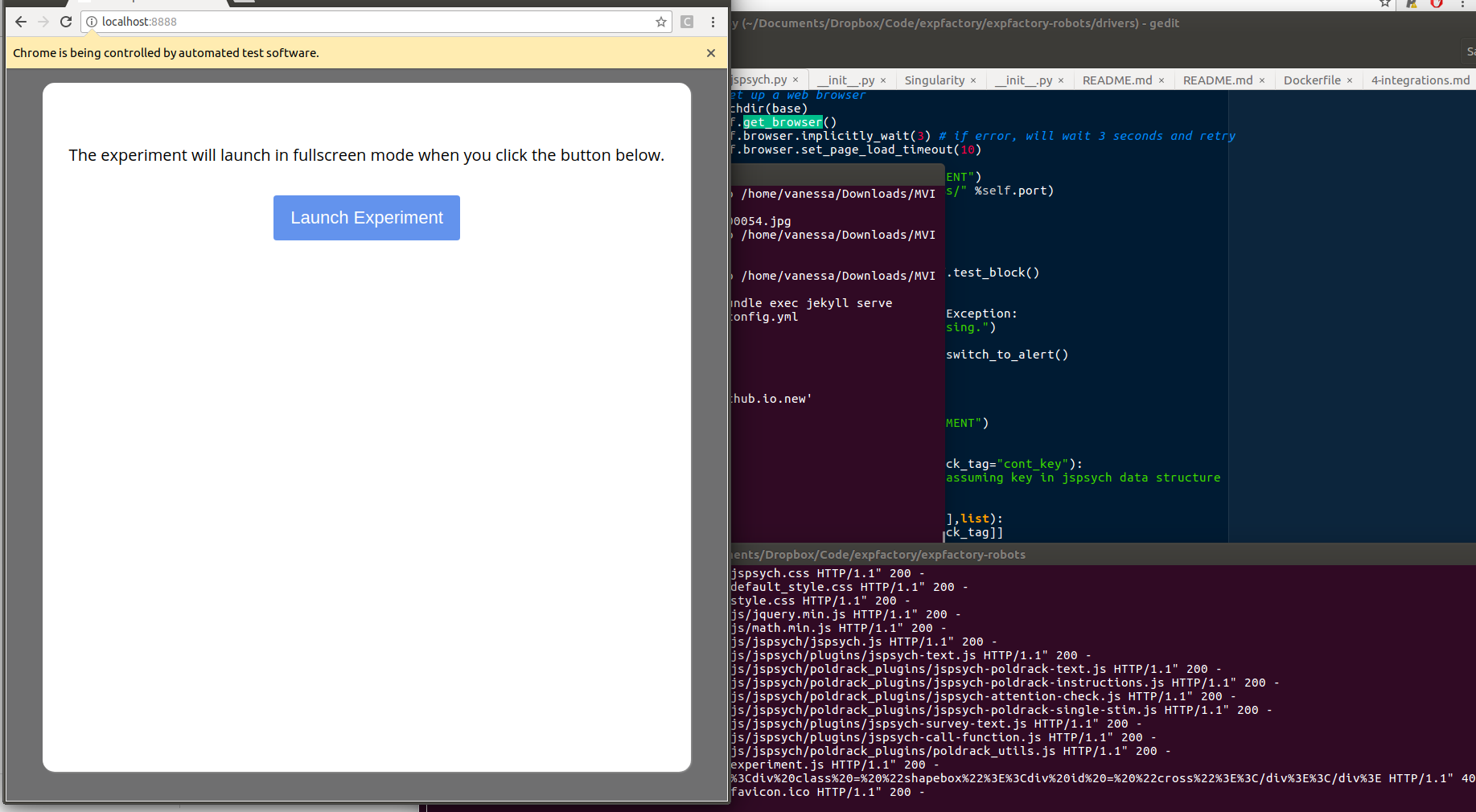Click the 'switch_to_alert()' code line
1476x812 pixels.
1007,355
